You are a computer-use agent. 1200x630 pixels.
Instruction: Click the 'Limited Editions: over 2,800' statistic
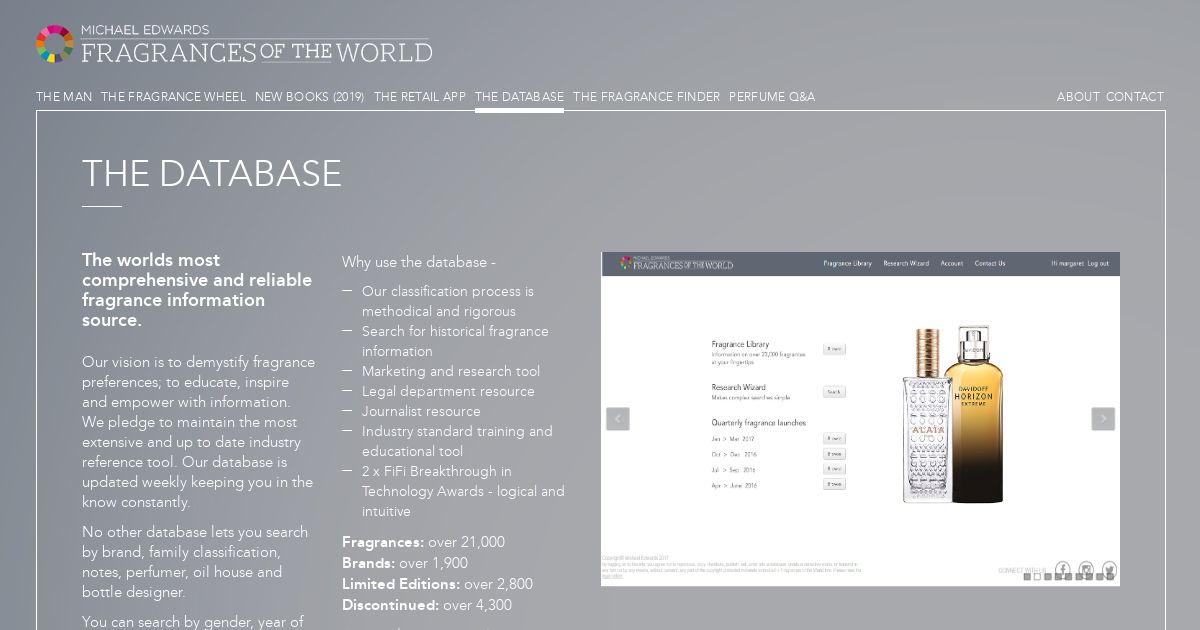point(437,584)
